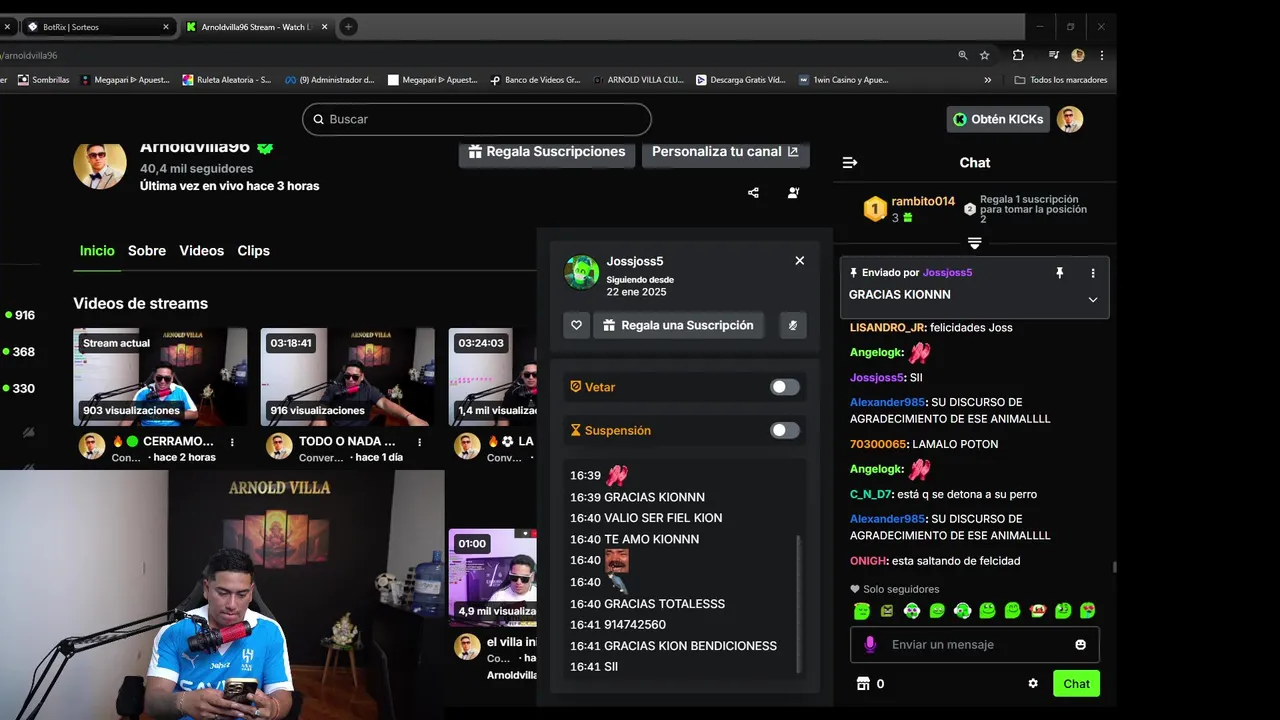Screen dimensions: 1280x720
Task: Switch to the Inicio tab
Action: [97, 251]
